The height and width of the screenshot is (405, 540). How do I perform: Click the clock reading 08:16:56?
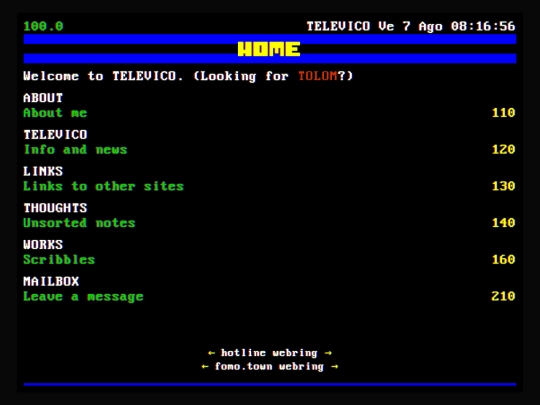[483, 26]
